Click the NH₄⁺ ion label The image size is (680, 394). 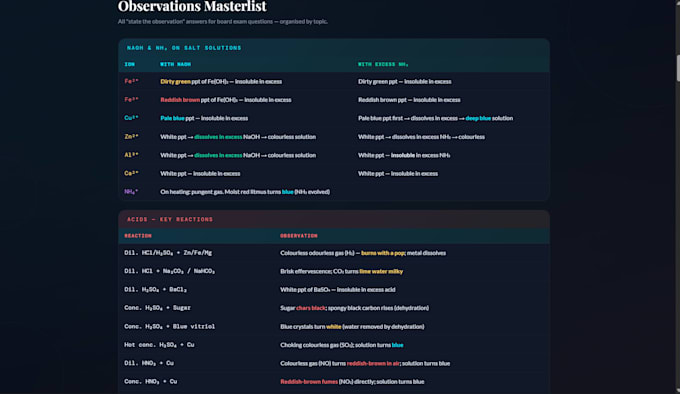click(131, 192)
